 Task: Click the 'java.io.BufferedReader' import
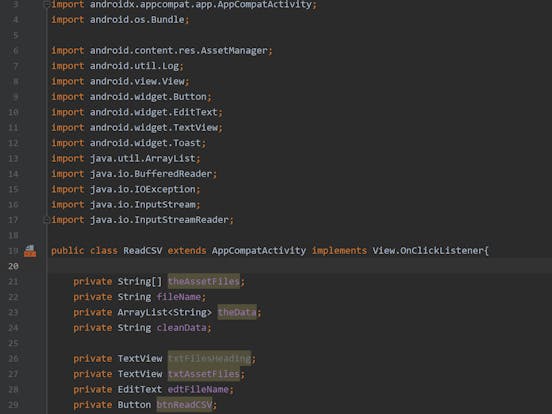coord(151,174)
